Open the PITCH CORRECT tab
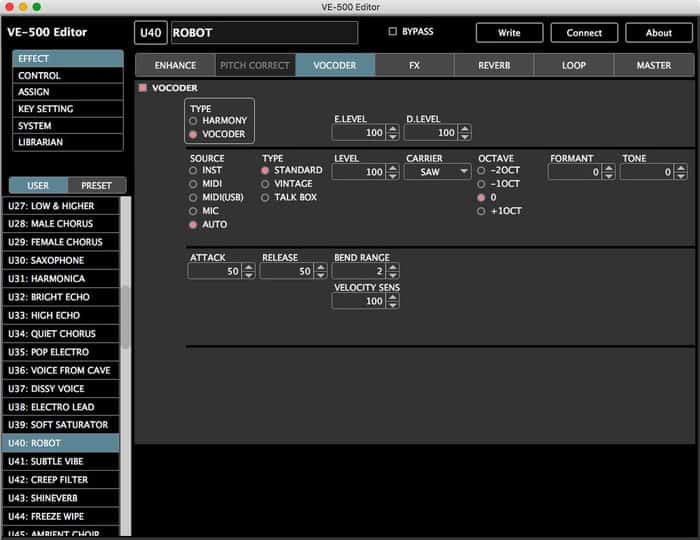 255,65
